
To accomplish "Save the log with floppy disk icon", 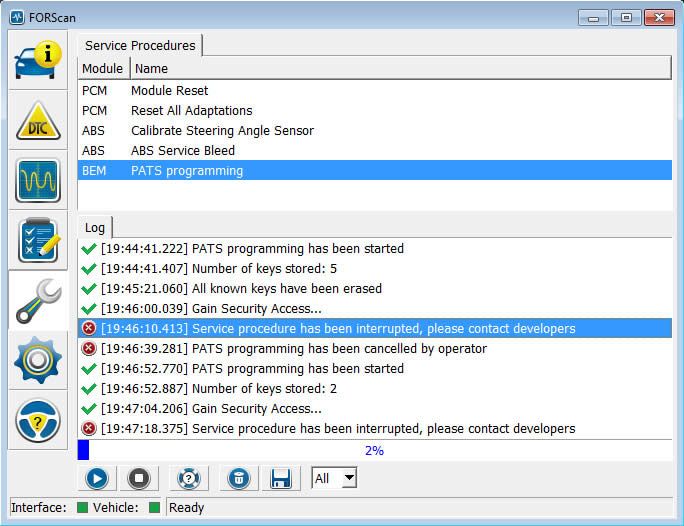I will tap(281, 478).
